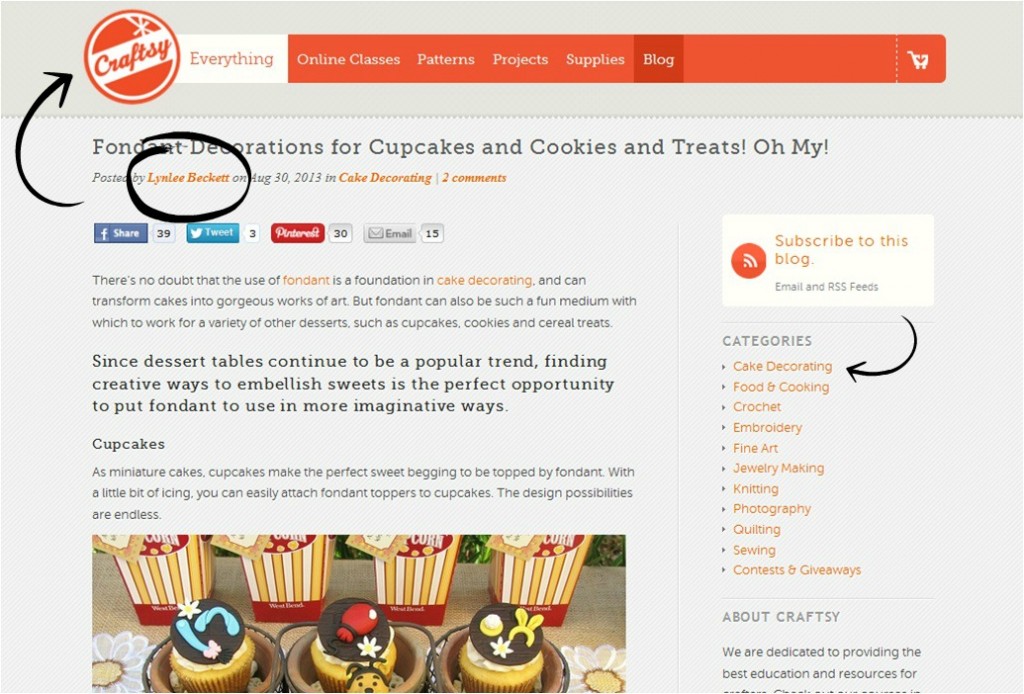1024x694 pixels.
Task: Open author Lynlee Beckett's page
Action: [x=188, y=178]
